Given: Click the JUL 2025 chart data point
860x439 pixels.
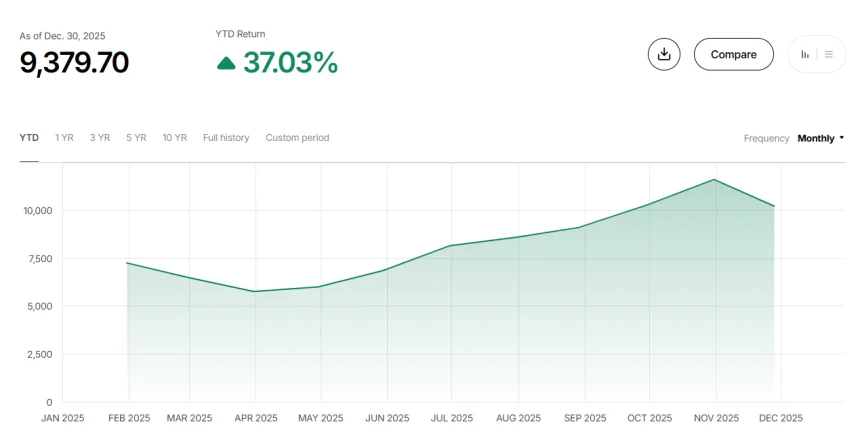Looking at the screenshot, I should pos(450,246).
